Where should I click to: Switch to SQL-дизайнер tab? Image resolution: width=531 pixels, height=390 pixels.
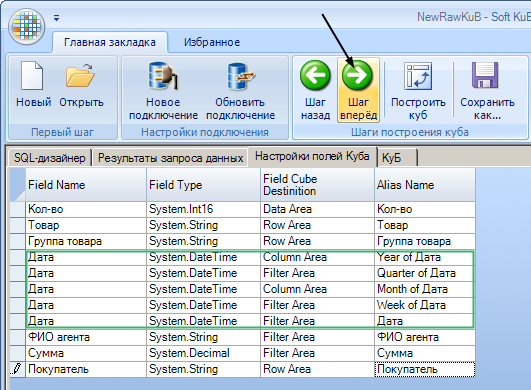coord(50,158)
